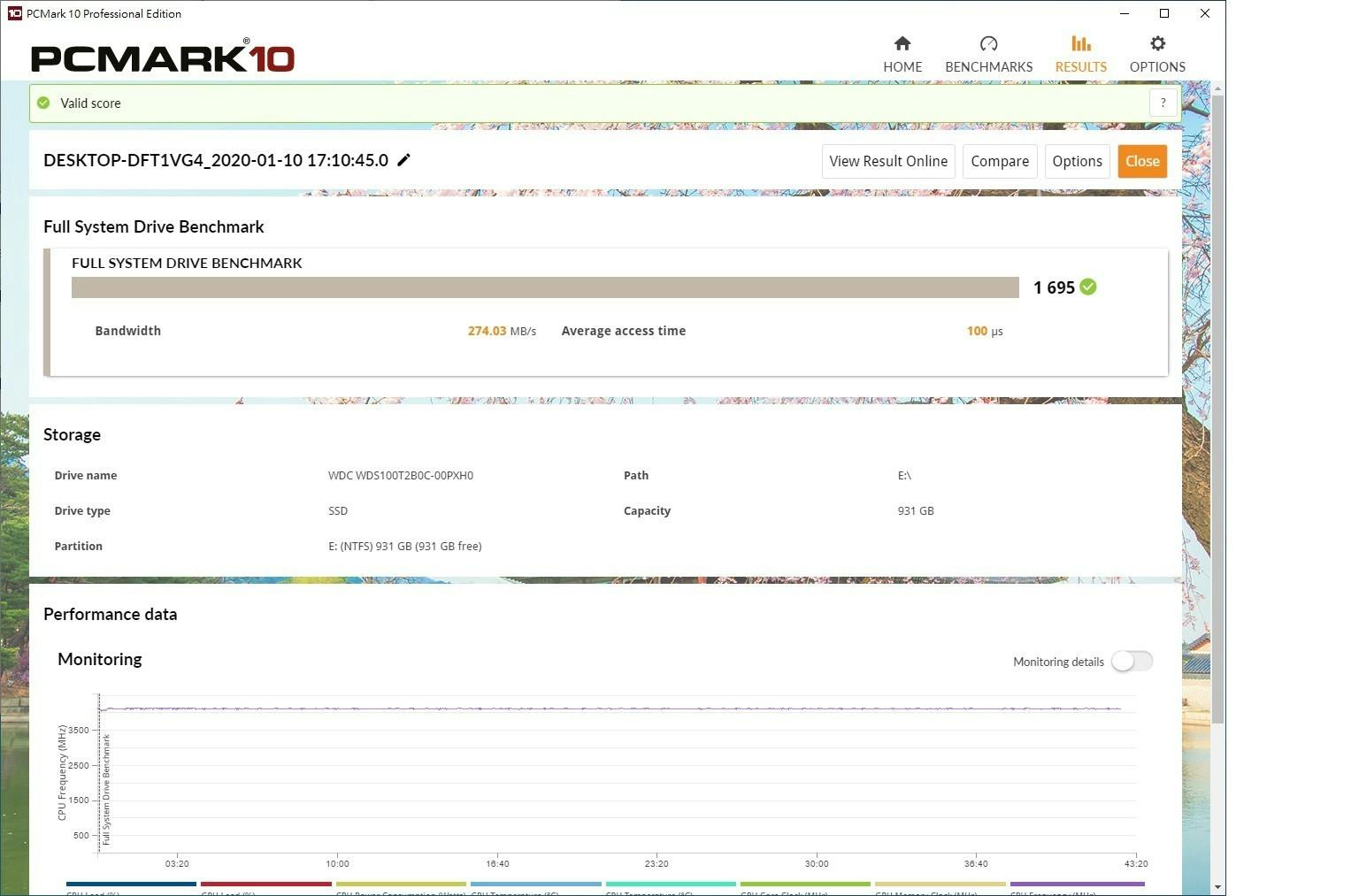Click the Path value E:\

coord(904,475)
